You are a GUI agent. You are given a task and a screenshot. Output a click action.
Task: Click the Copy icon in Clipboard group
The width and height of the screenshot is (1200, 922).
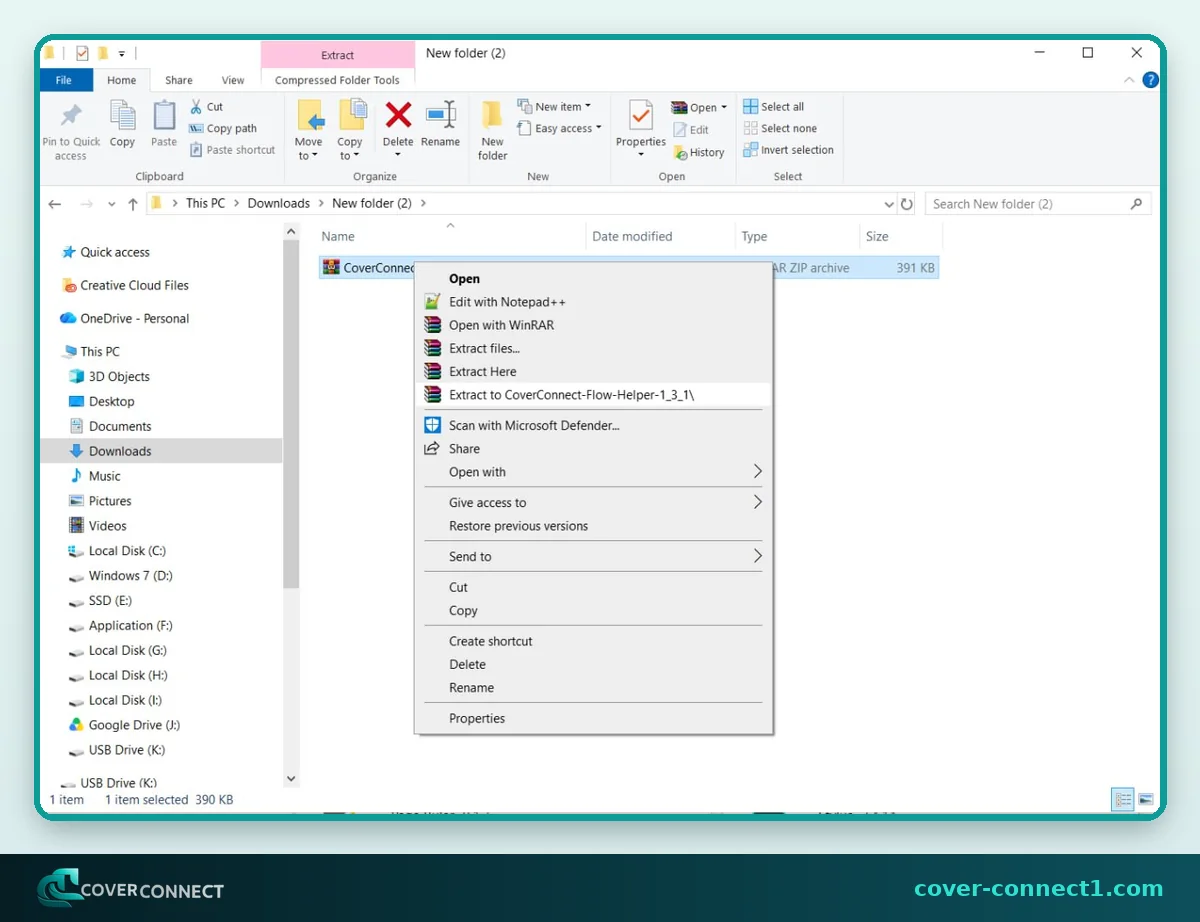(x=122, y=115)
